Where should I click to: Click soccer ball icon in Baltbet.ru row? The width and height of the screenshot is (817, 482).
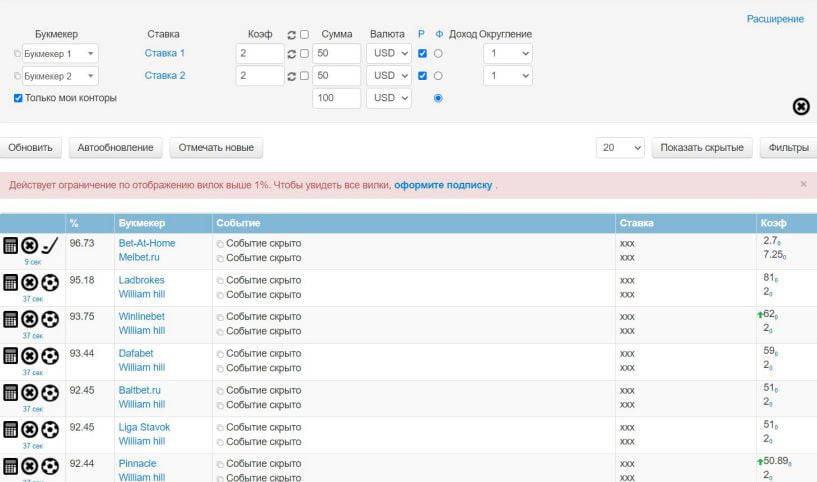[50, 392]
